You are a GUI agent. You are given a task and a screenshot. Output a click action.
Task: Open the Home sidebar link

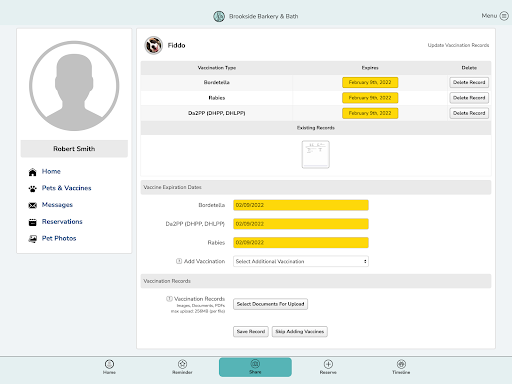pyautogui.click(x=51, y=171)
